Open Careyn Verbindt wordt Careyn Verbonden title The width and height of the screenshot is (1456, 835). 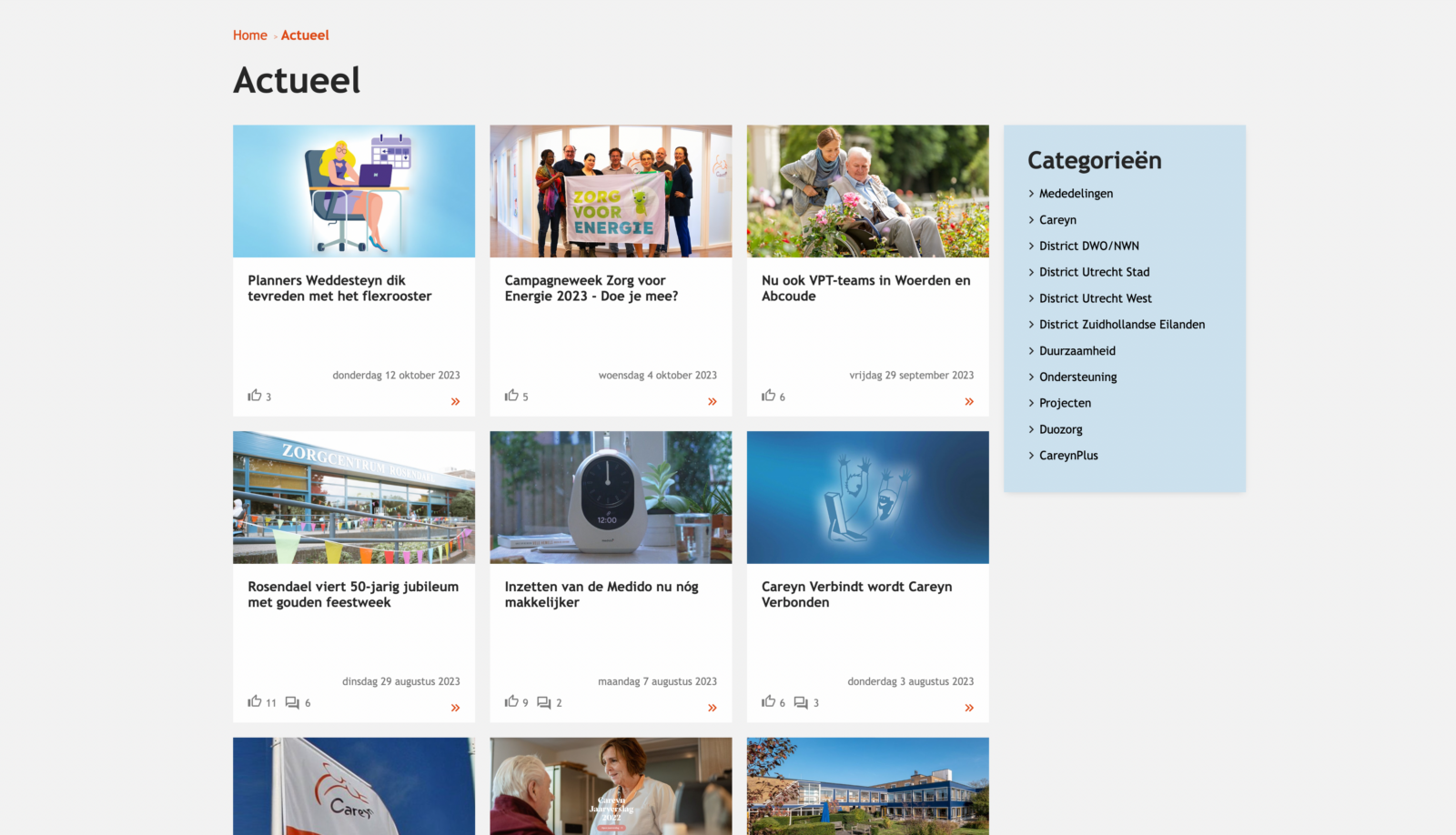(x=857, y=595)
